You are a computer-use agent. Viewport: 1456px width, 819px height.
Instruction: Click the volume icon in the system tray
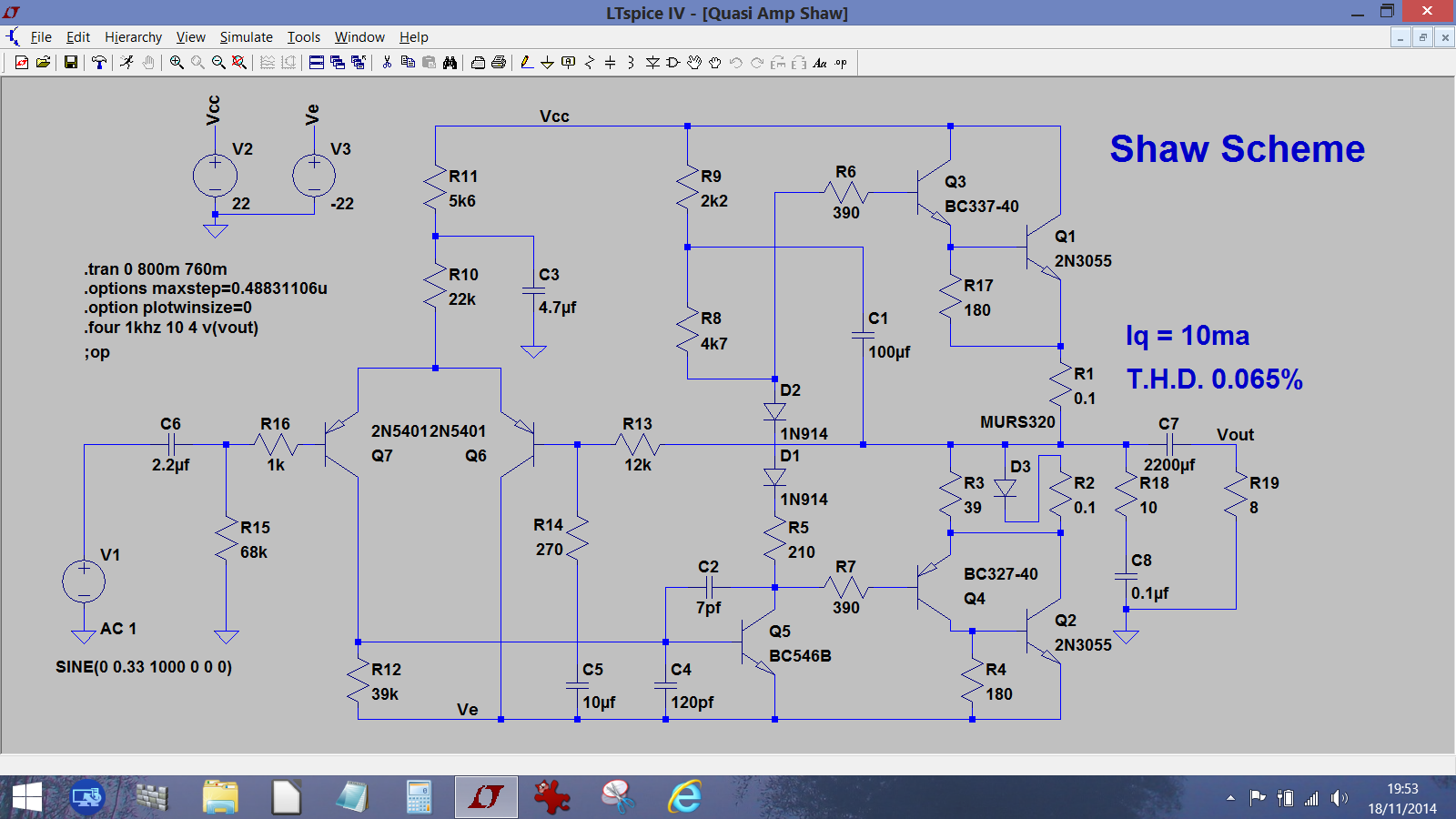point(1339,798)
